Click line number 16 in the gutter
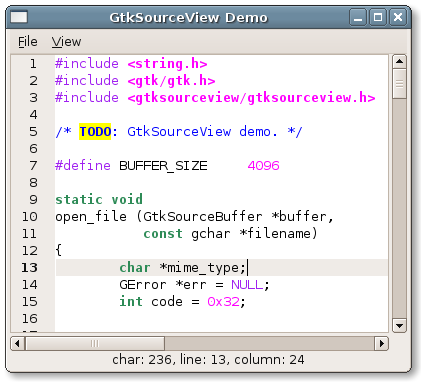This screenshot has height=382, width=421. (x=29, y=318)
